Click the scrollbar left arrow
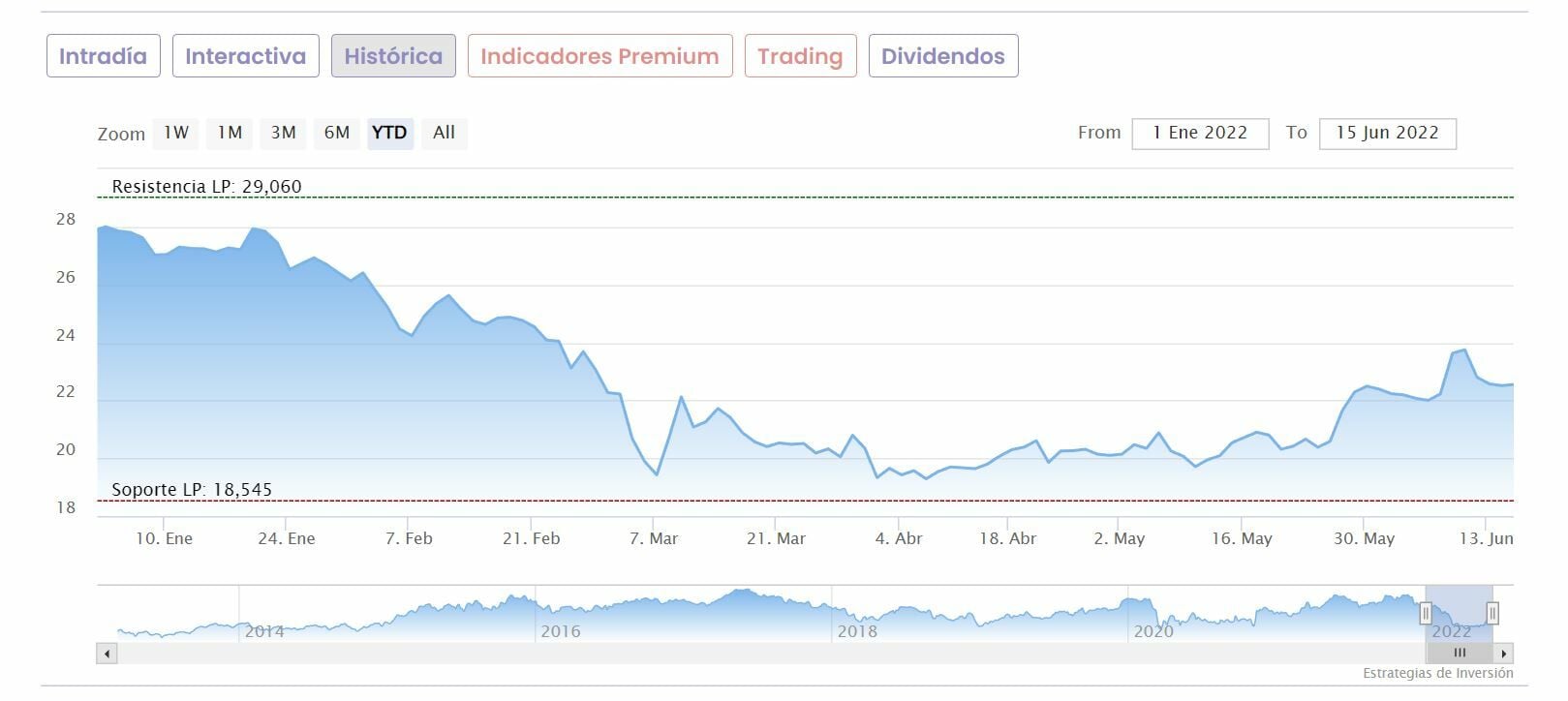 coord(107,654)
